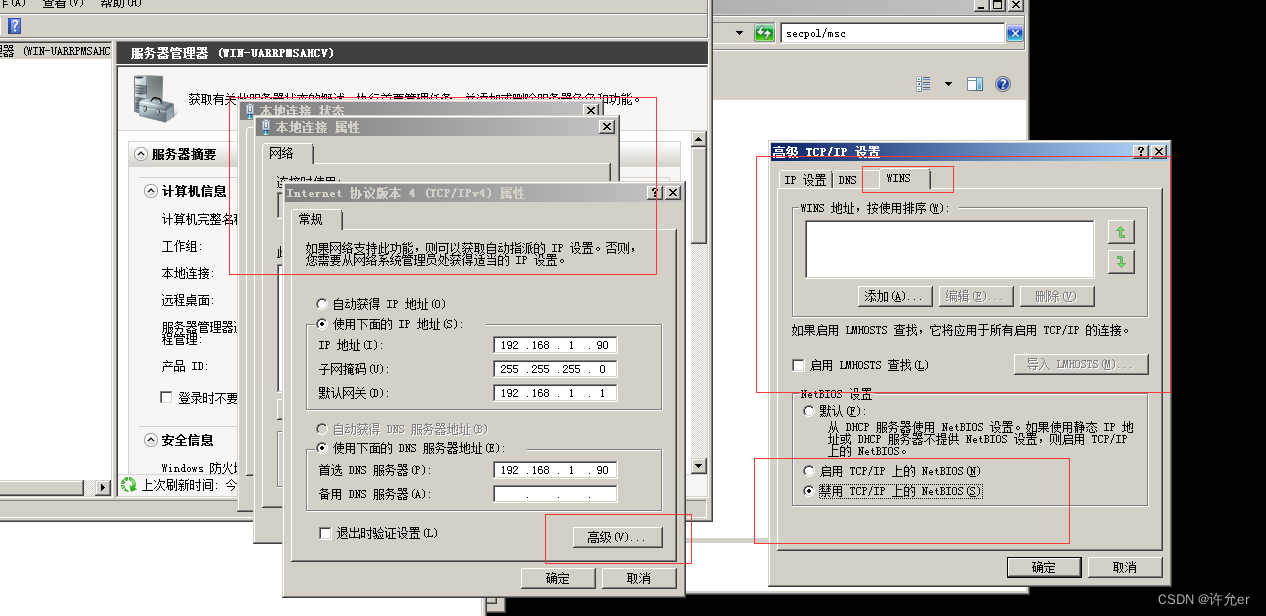Move WINS address down with green arrow
Screen dimensions: 1266x616
coord(1121,262)
